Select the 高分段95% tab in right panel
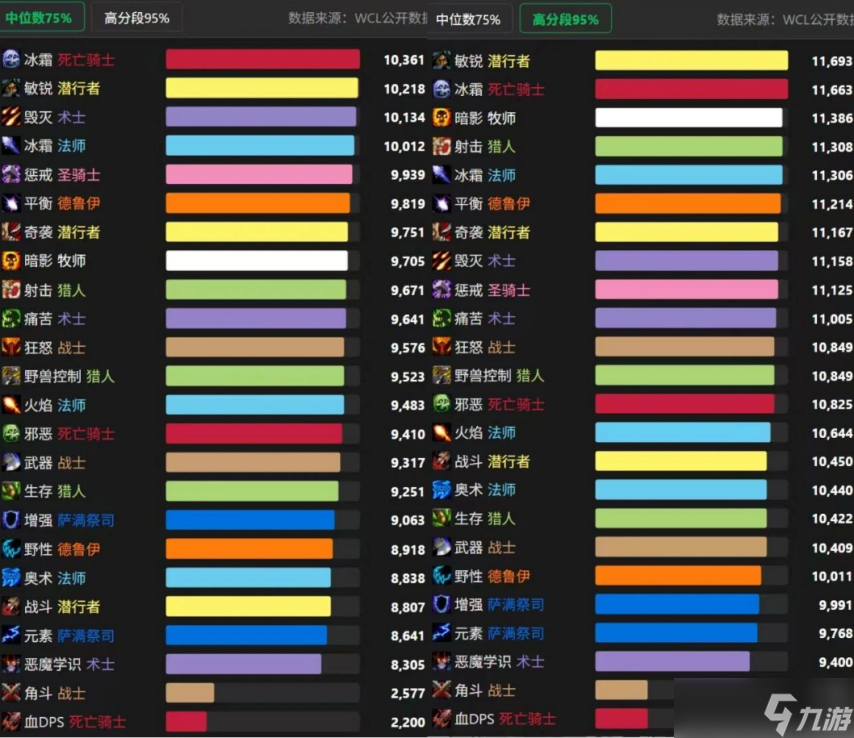Image resolution: width=854 pixels, height=738 pixels. 565,20
